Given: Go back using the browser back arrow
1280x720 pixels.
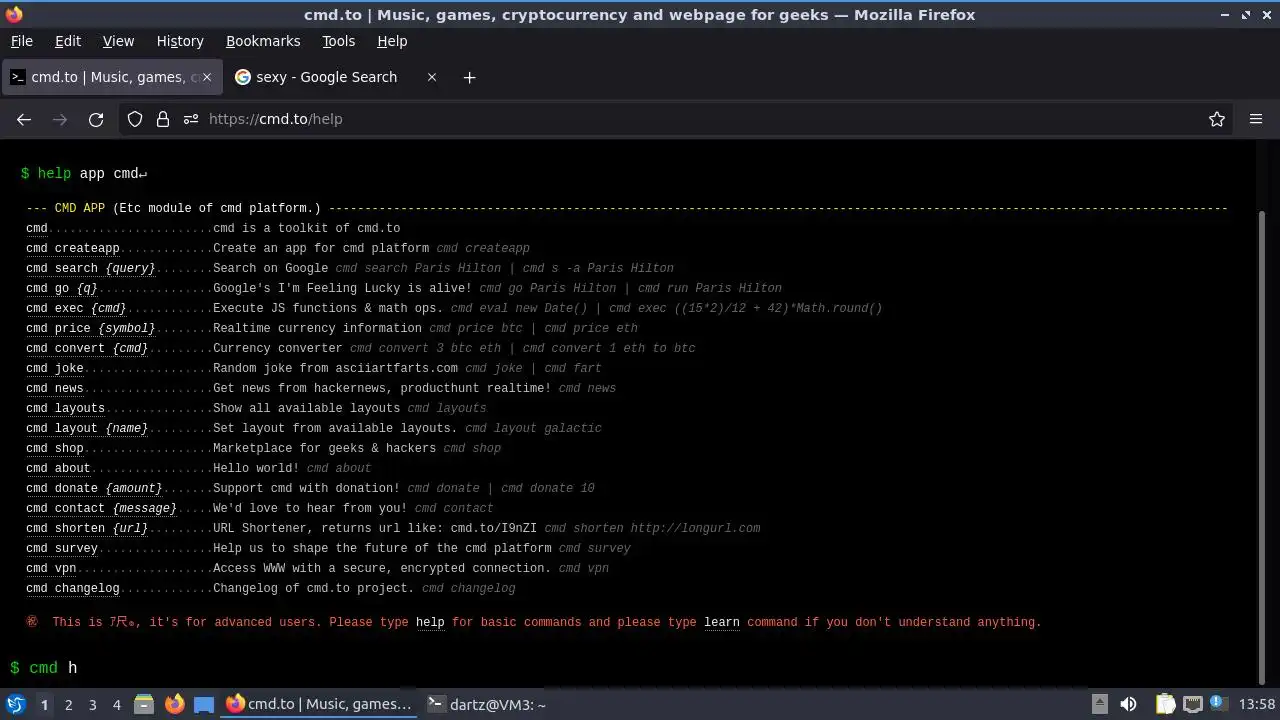Looking at the screenshot, I should coord(24,119).
